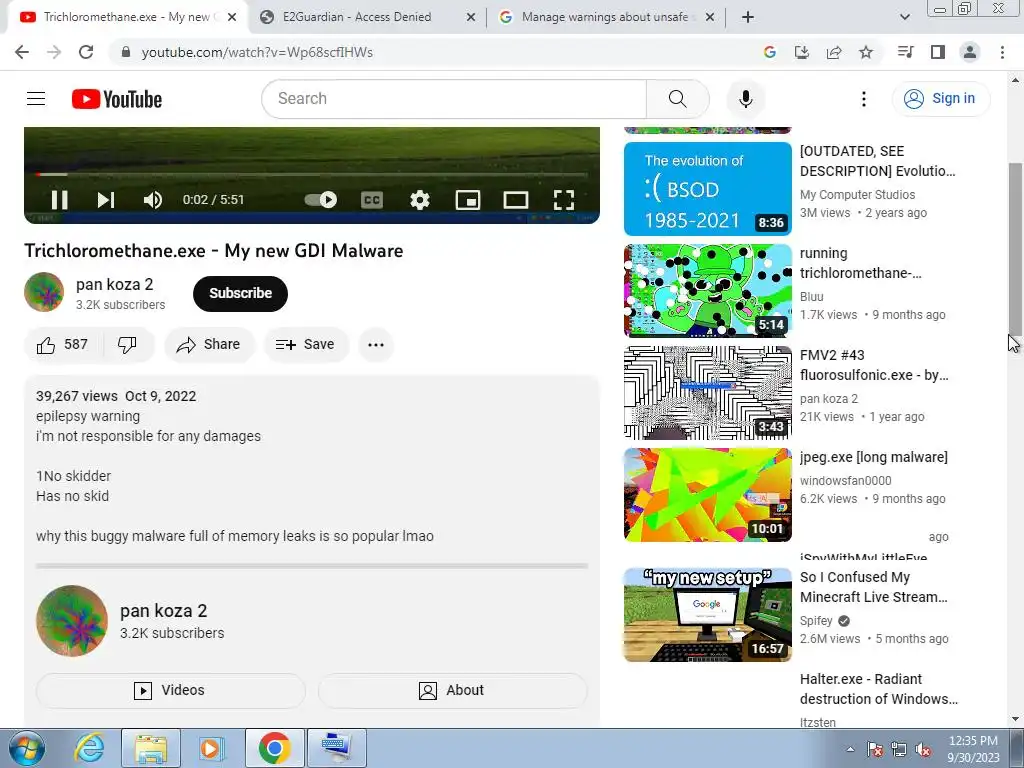Open a new browser tab
Viewport: 1024px width, 768px height.
[748, 17]
